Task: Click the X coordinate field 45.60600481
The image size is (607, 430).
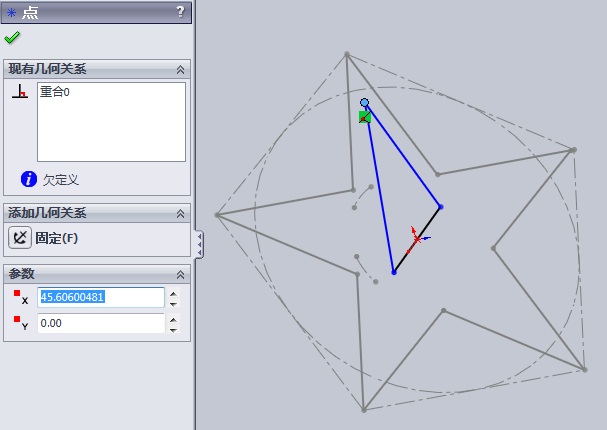Action: pos(101,297)
